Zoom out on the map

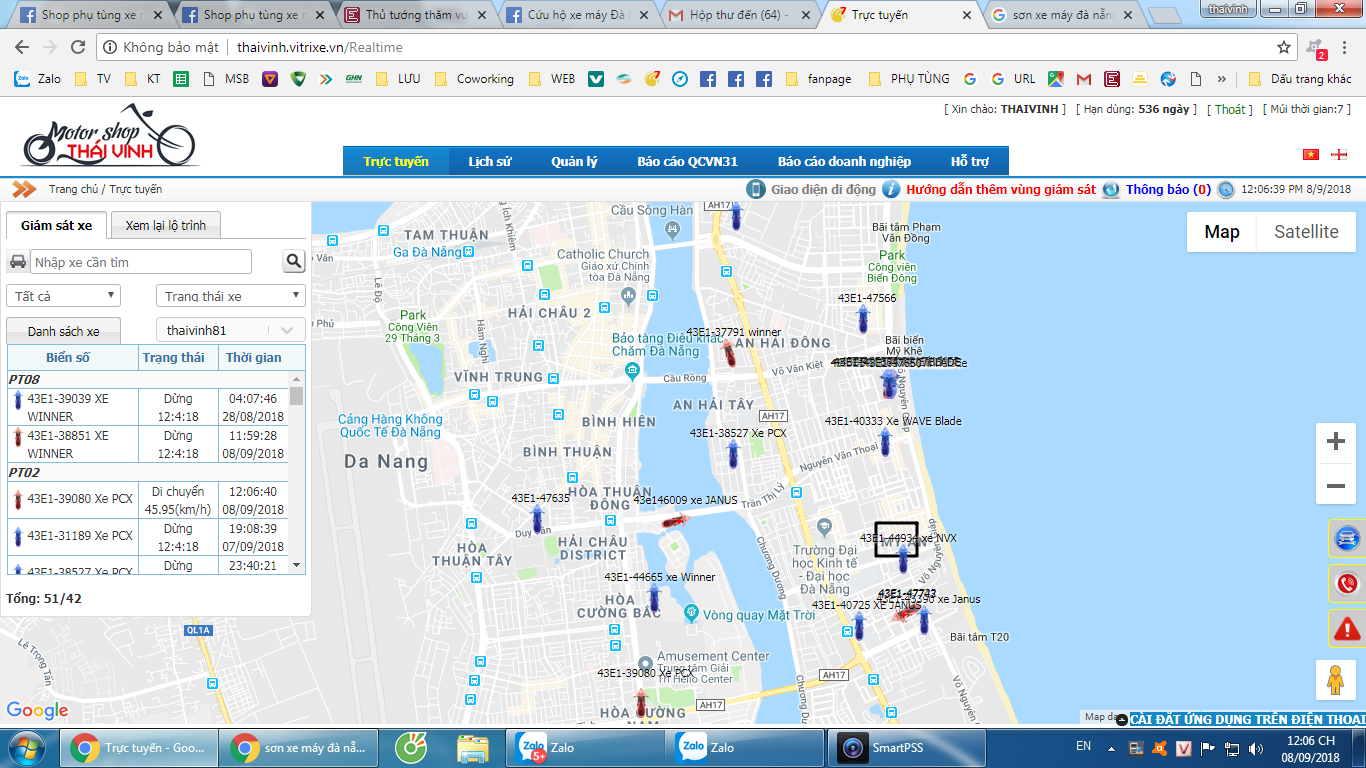pos(1335,486)
